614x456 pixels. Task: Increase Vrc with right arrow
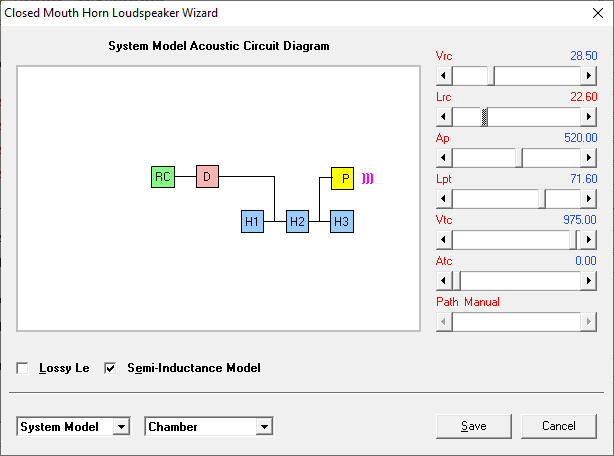pyautogui.click(x=589, y=76)
